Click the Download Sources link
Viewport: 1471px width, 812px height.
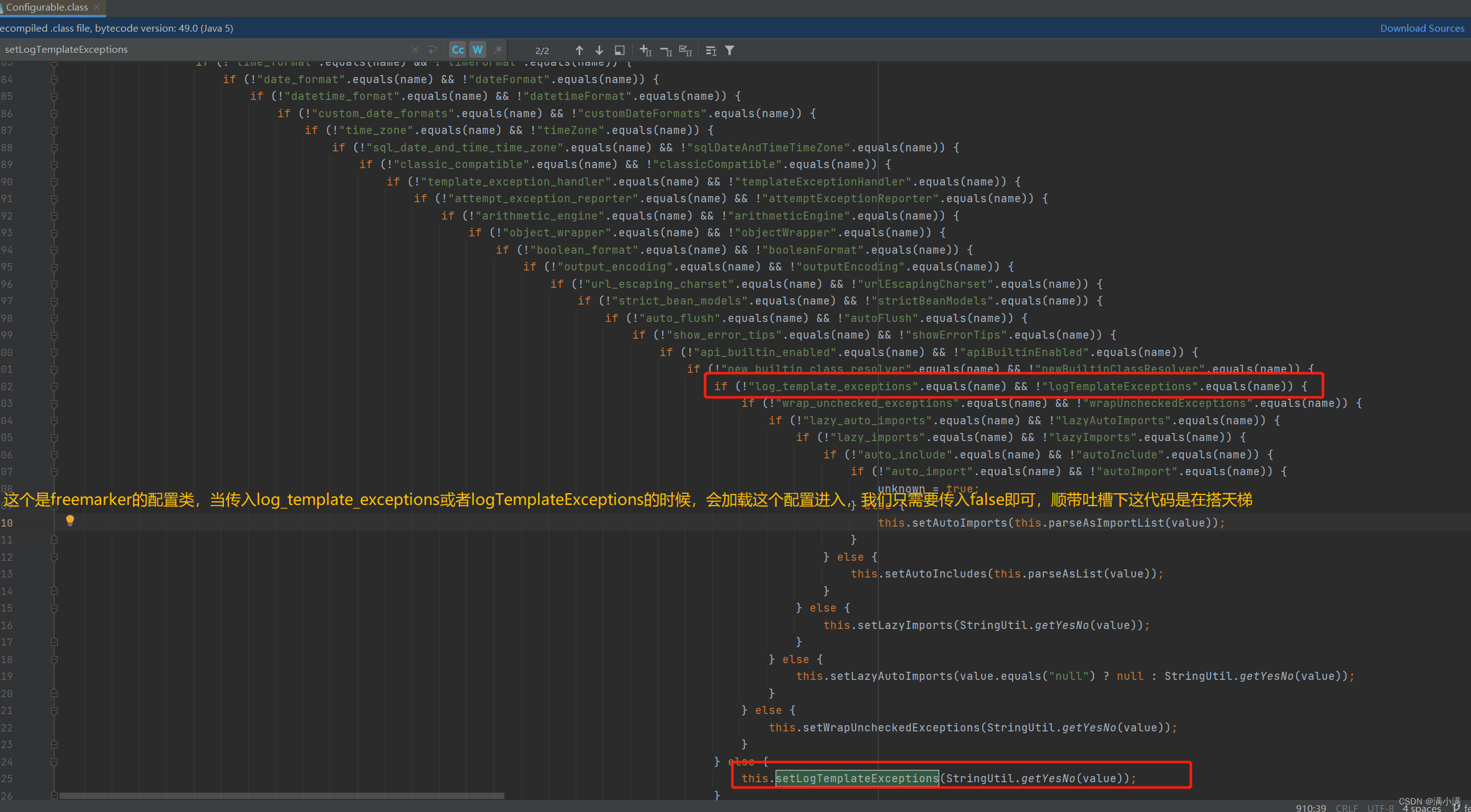pyautogui.click(x=1422, y=28)
